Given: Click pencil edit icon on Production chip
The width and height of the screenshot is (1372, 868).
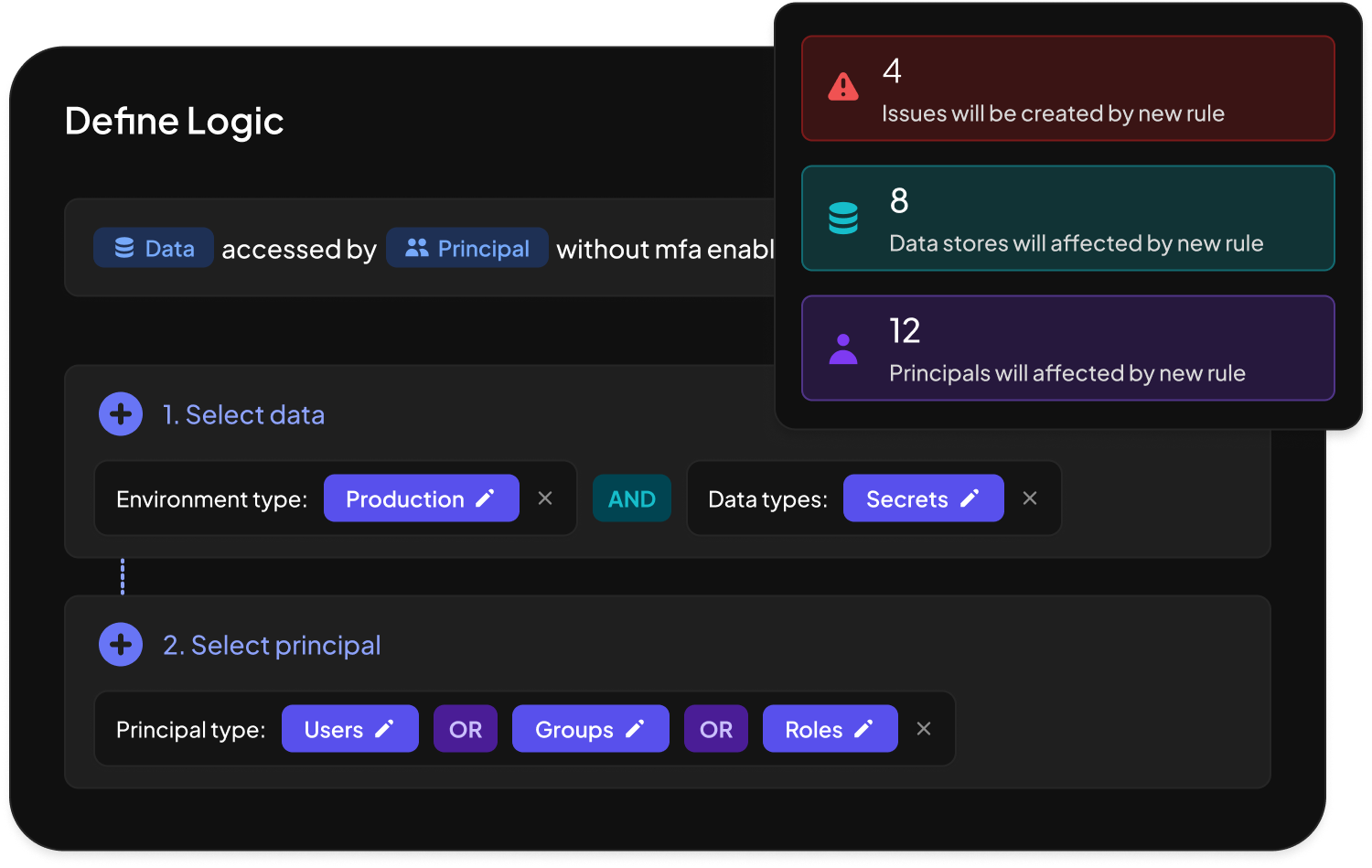Looking at the screenshot, I should click(x=486, y=498).
